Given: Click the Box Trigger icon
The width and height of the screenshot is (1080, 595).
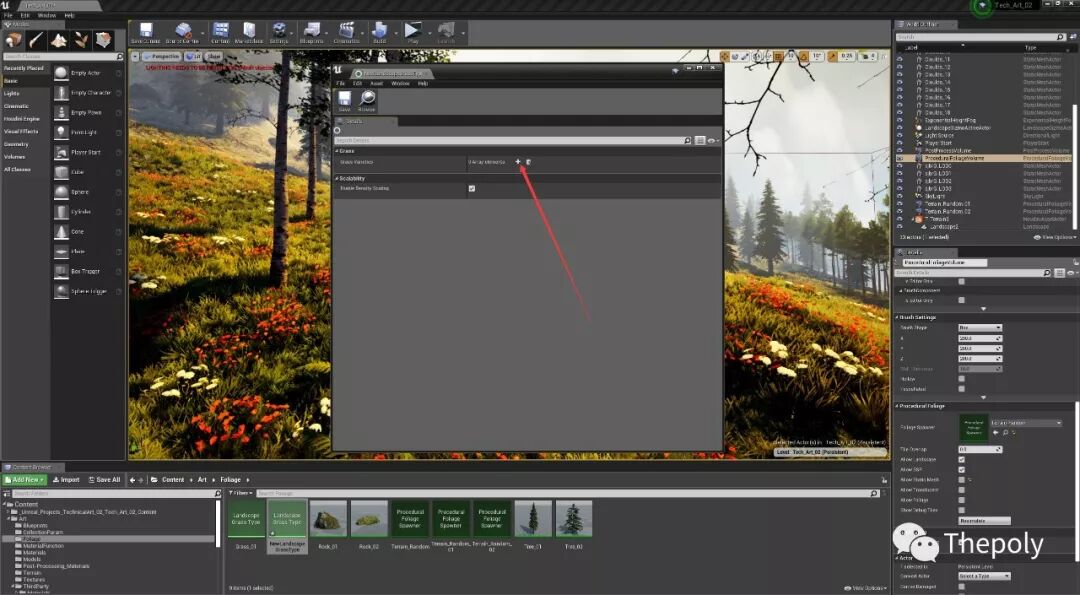Looking at the screenshot, I should click(61, 271).
